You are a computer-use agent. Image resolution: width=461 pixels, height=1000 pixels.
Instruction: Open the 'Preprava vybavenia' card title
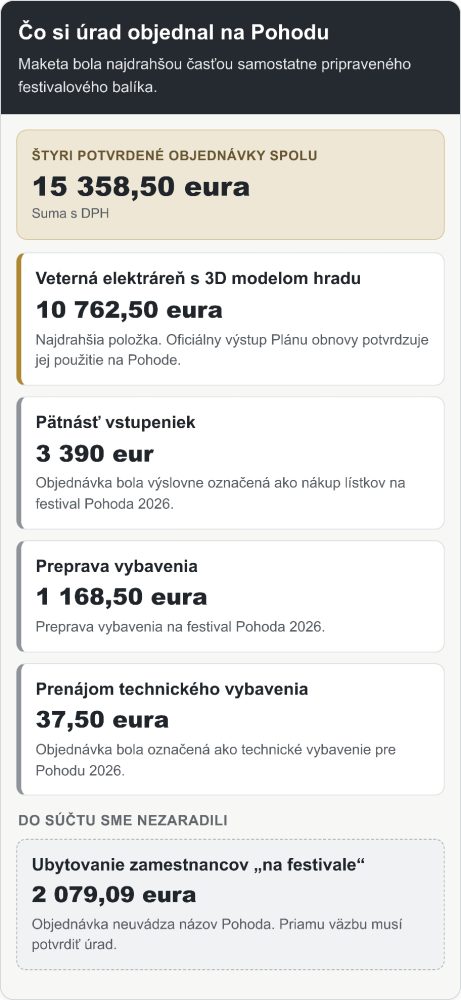pyautogui.click(x=117, y=566)
